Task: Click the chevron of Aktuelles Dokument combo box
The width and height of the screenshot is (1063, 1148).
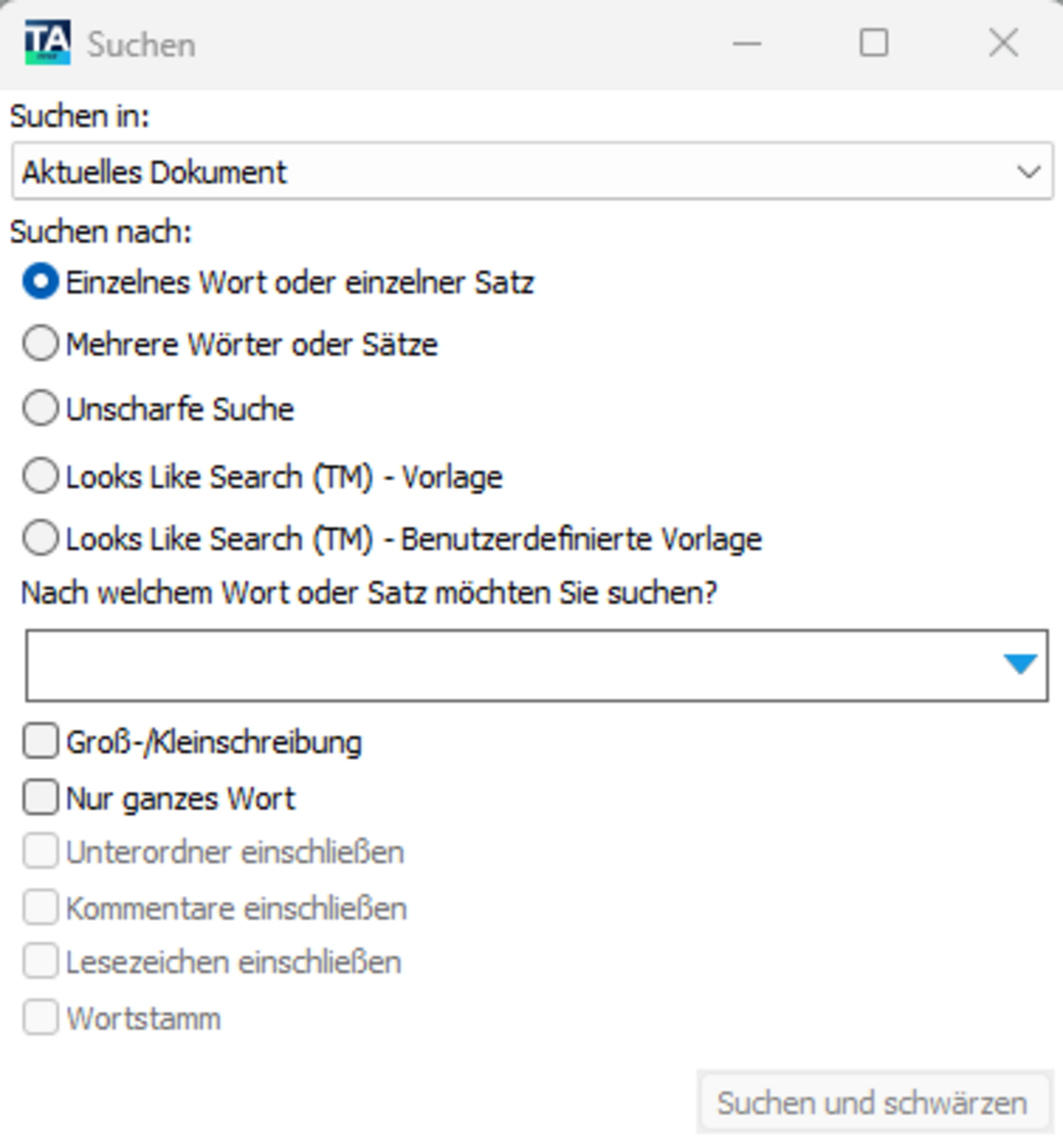Action: tap(1029, 172)
